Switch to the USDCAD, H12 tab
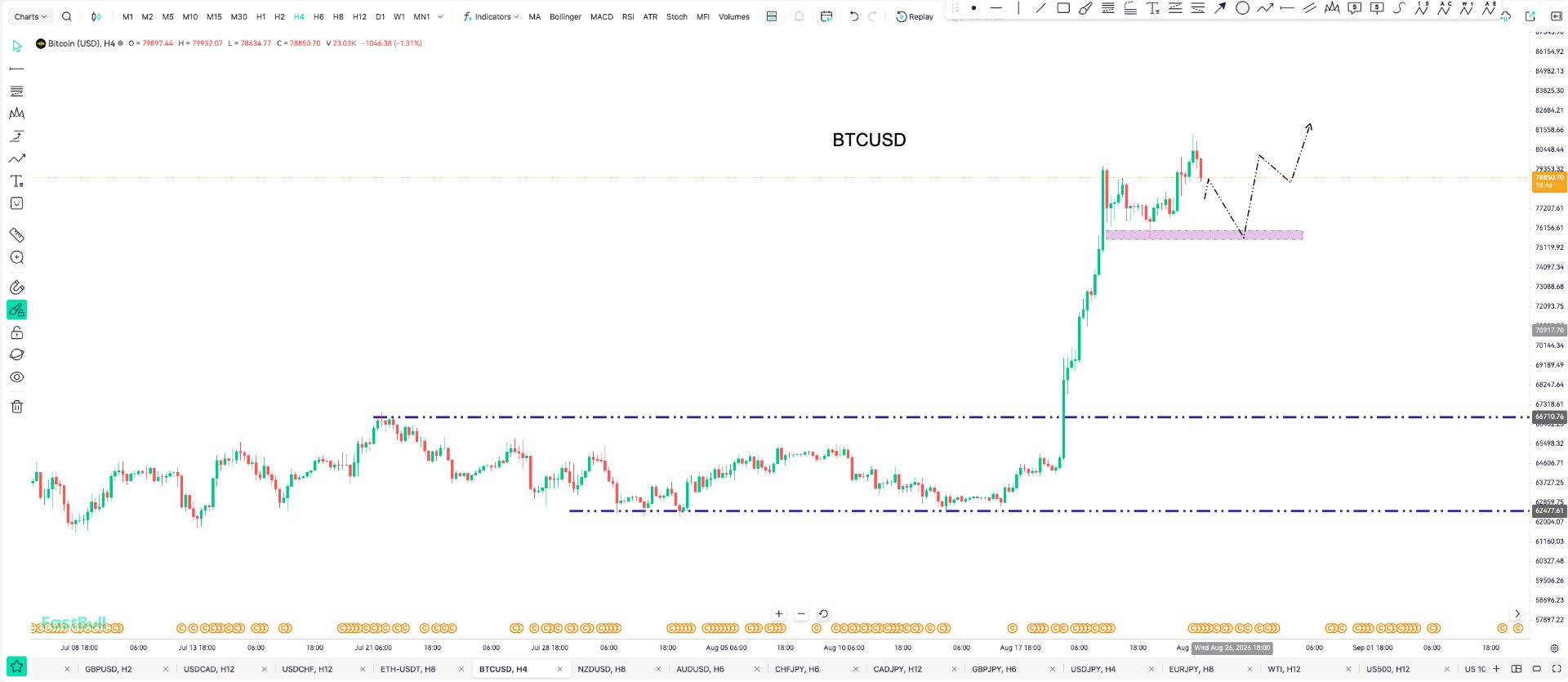Image resolution: width=1568 pixels, height=682 pixels. tap(209, 669)
